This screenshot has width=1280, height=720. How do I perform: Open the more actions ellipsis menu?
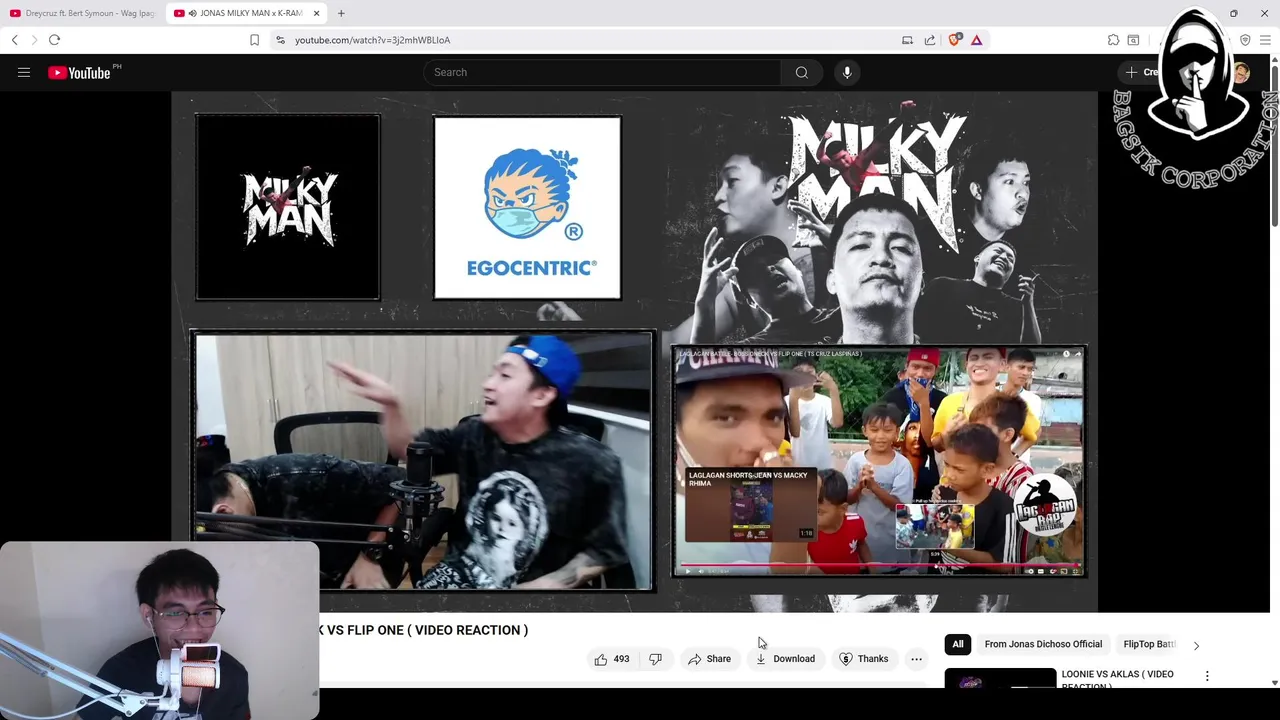point(916,659)
